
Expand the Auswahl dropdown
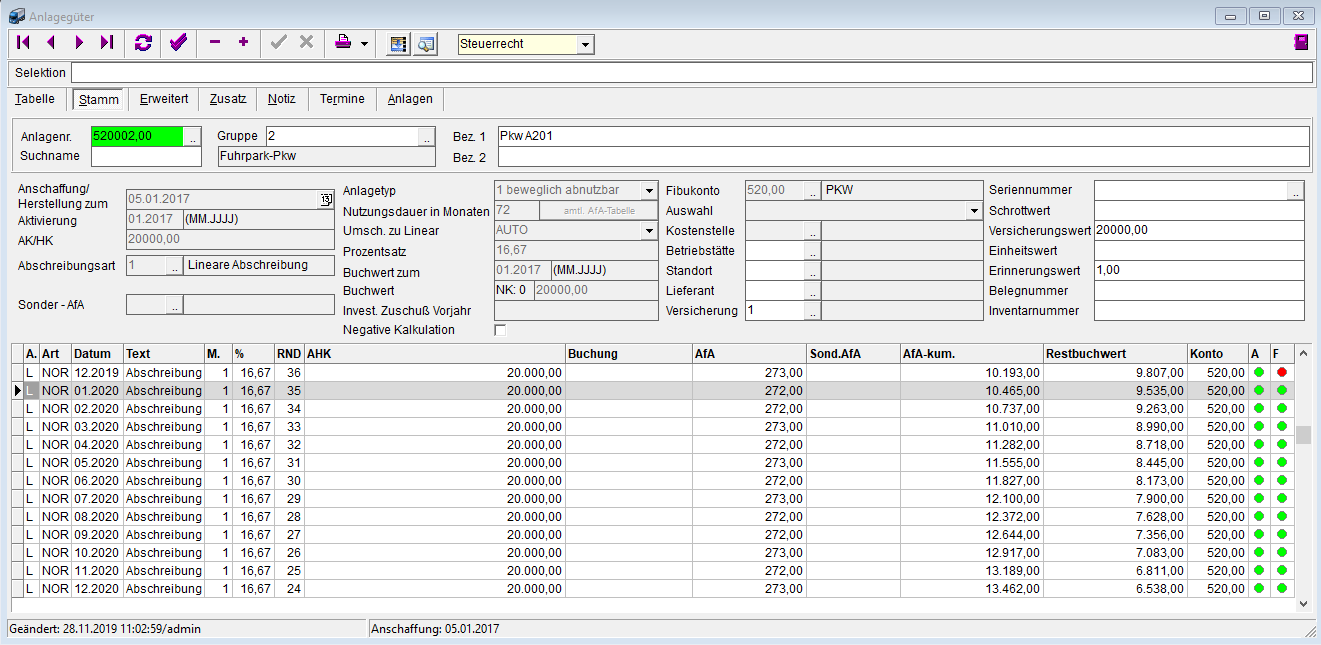pos(974,211)
